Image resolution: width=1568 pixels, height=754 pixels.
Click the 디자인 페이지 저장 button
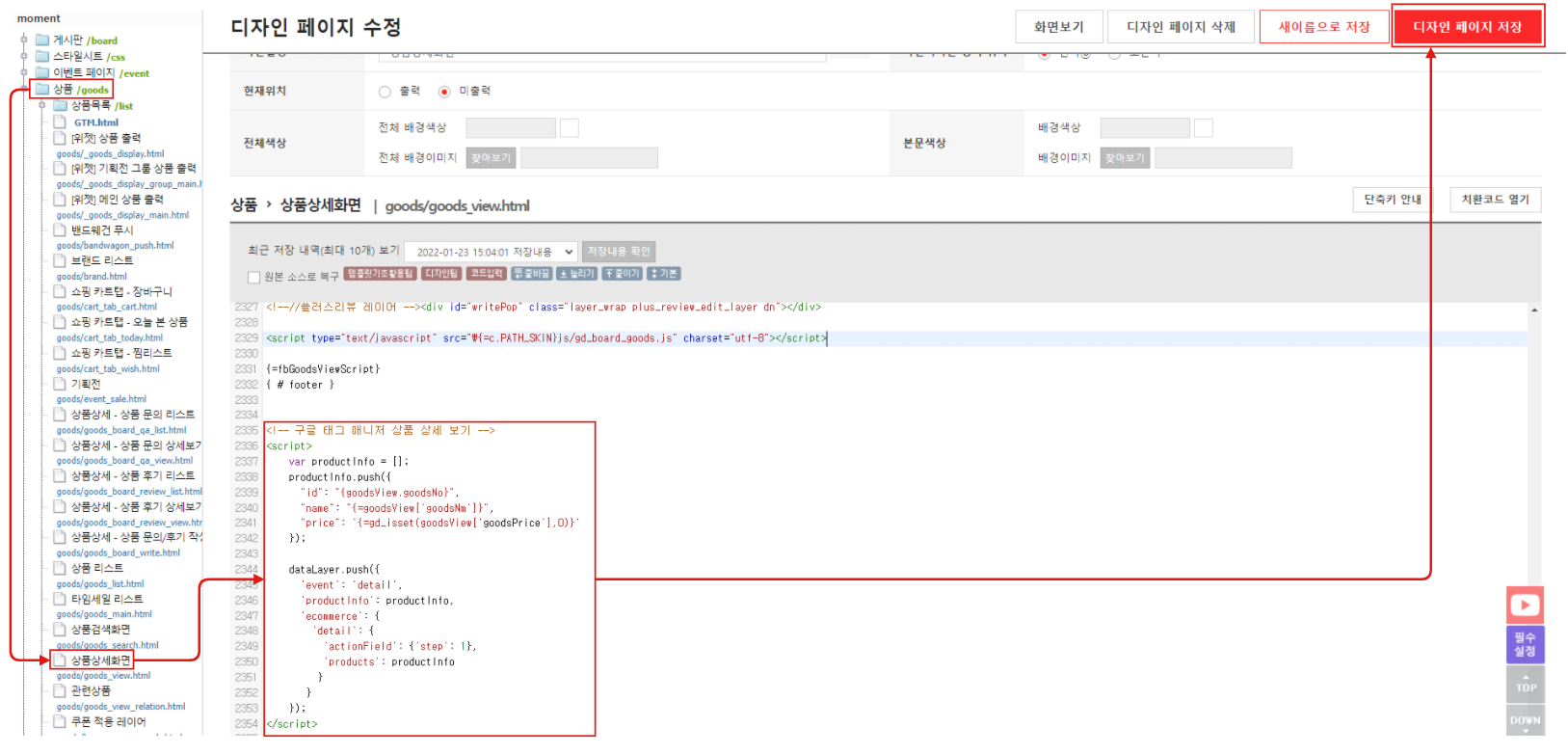pyautogui.click(x=1468, y=27)
